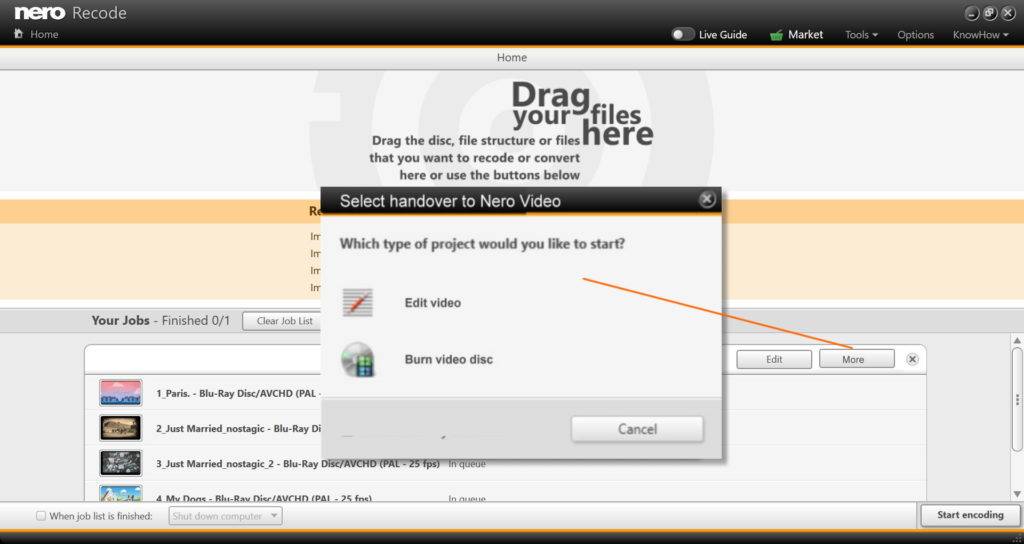This screenshot has width=1024, height=544.
Task: Click the Home house icon
Action: pos(18,34)
